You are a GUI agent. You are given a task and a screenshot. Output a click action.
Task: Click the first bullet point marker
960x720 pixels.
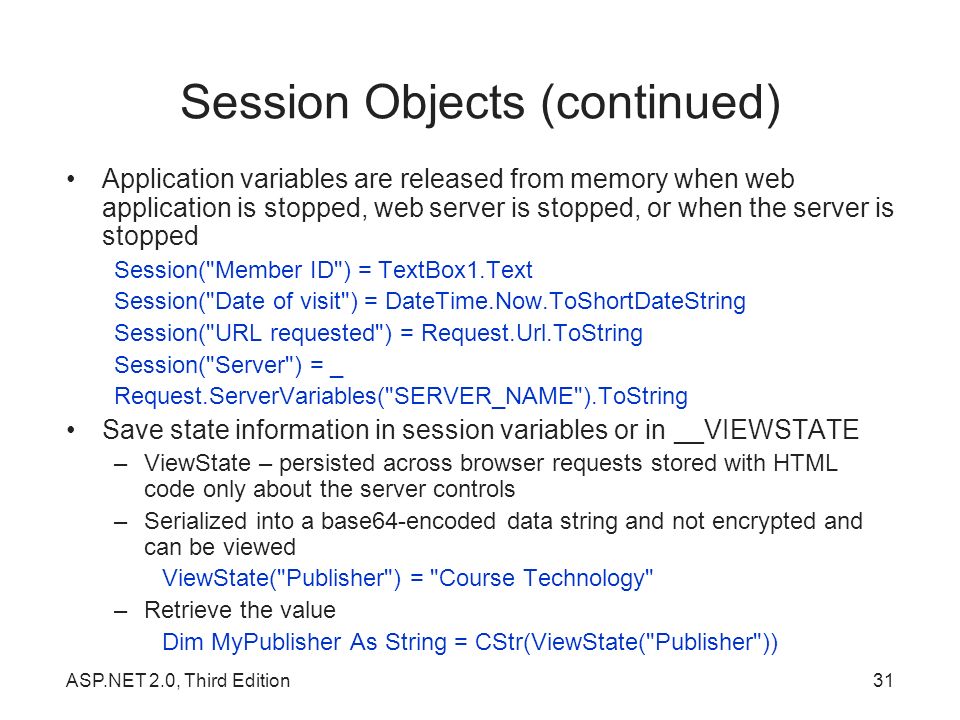[71, 179]
